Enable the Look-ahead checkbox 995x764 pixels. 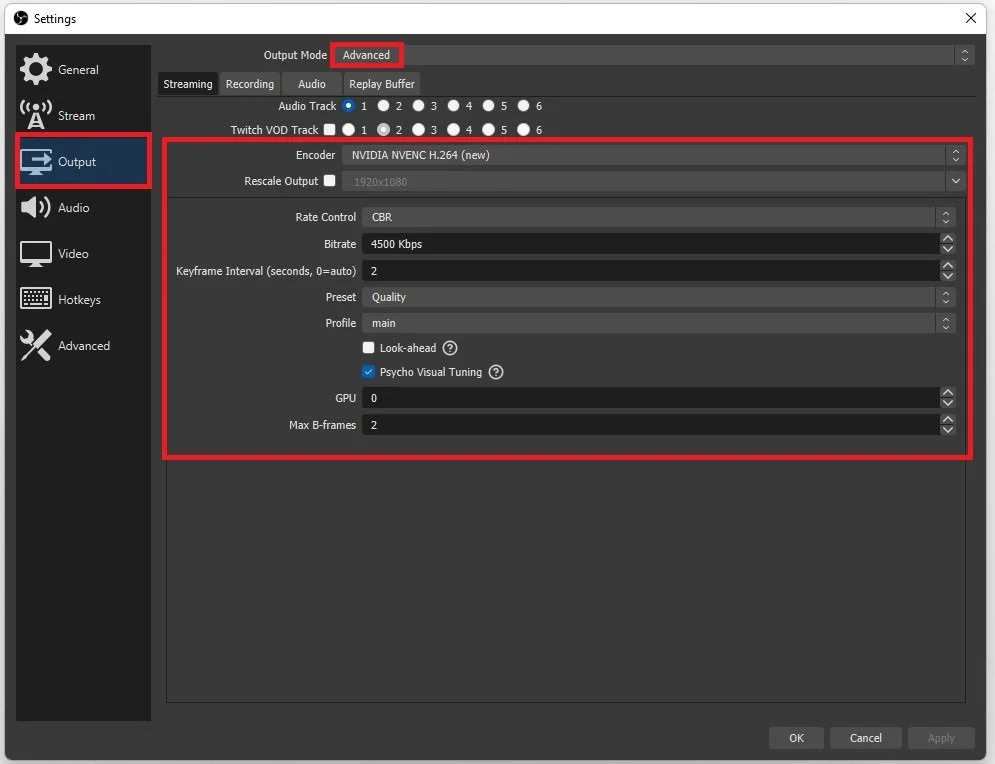[x=368, y=347]
